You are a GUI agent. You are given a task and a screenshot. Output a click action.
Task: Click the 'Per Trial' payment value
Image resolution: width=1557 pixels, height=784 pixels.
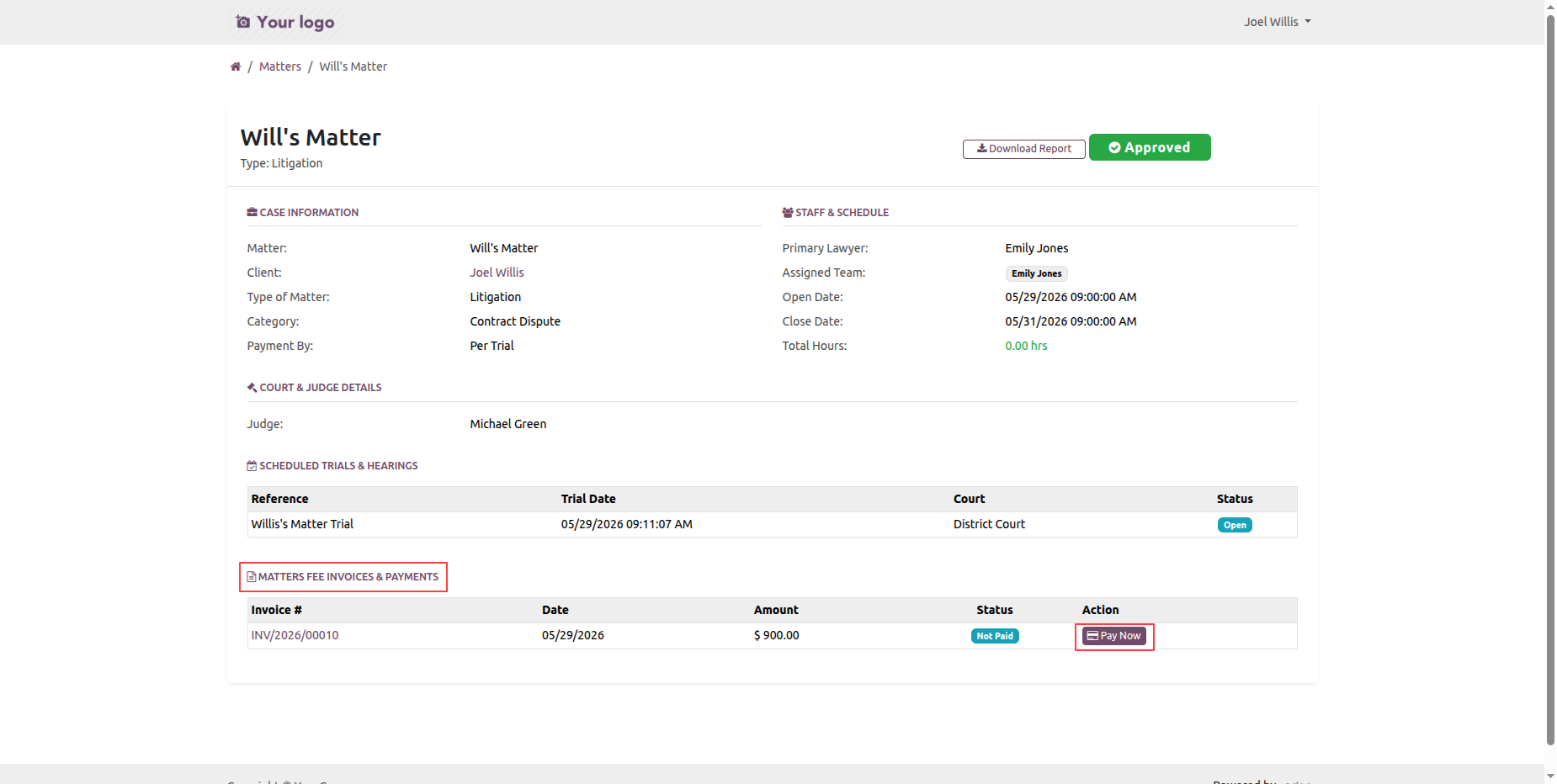pos(492,346)
